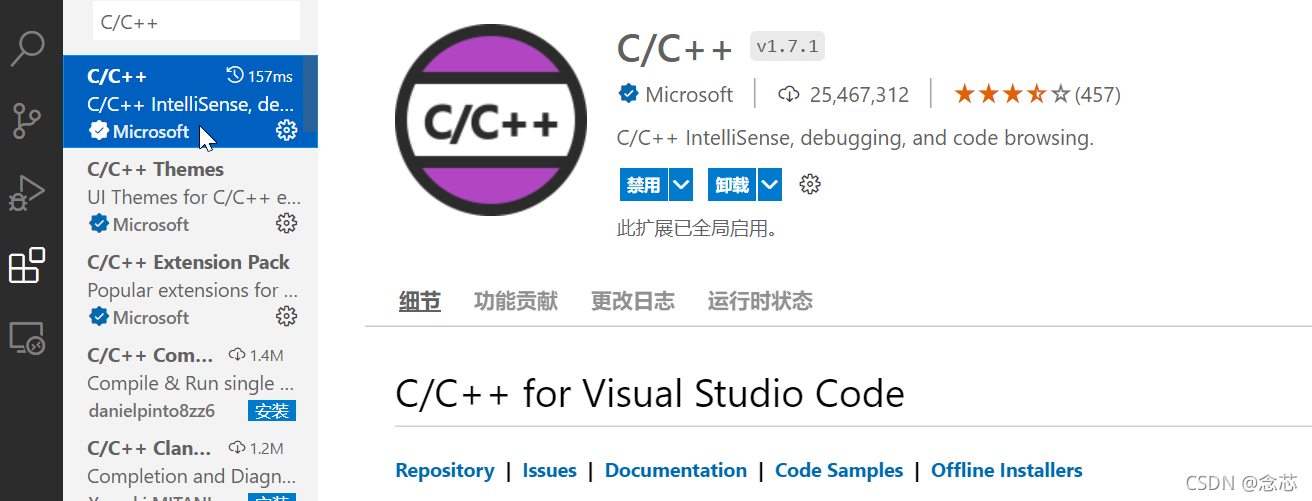Expand the 卸载 dropdown arrow

(770, 185)
